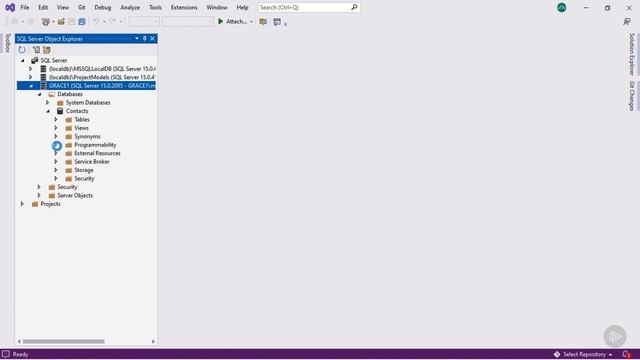Expand the Synonyms folder
Image resolution: width=640 pixels, height=360 pixels.
[x=56, y=136]
